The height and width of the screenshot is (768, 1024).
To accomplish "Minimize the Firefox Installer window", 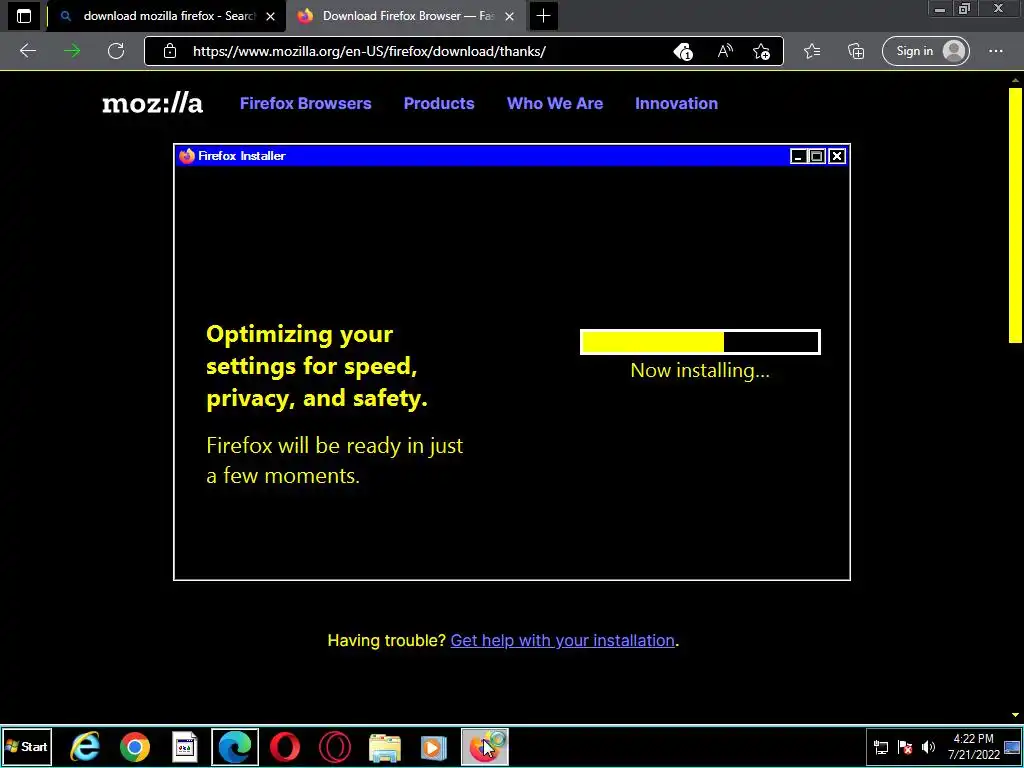I will coord(797,156).
